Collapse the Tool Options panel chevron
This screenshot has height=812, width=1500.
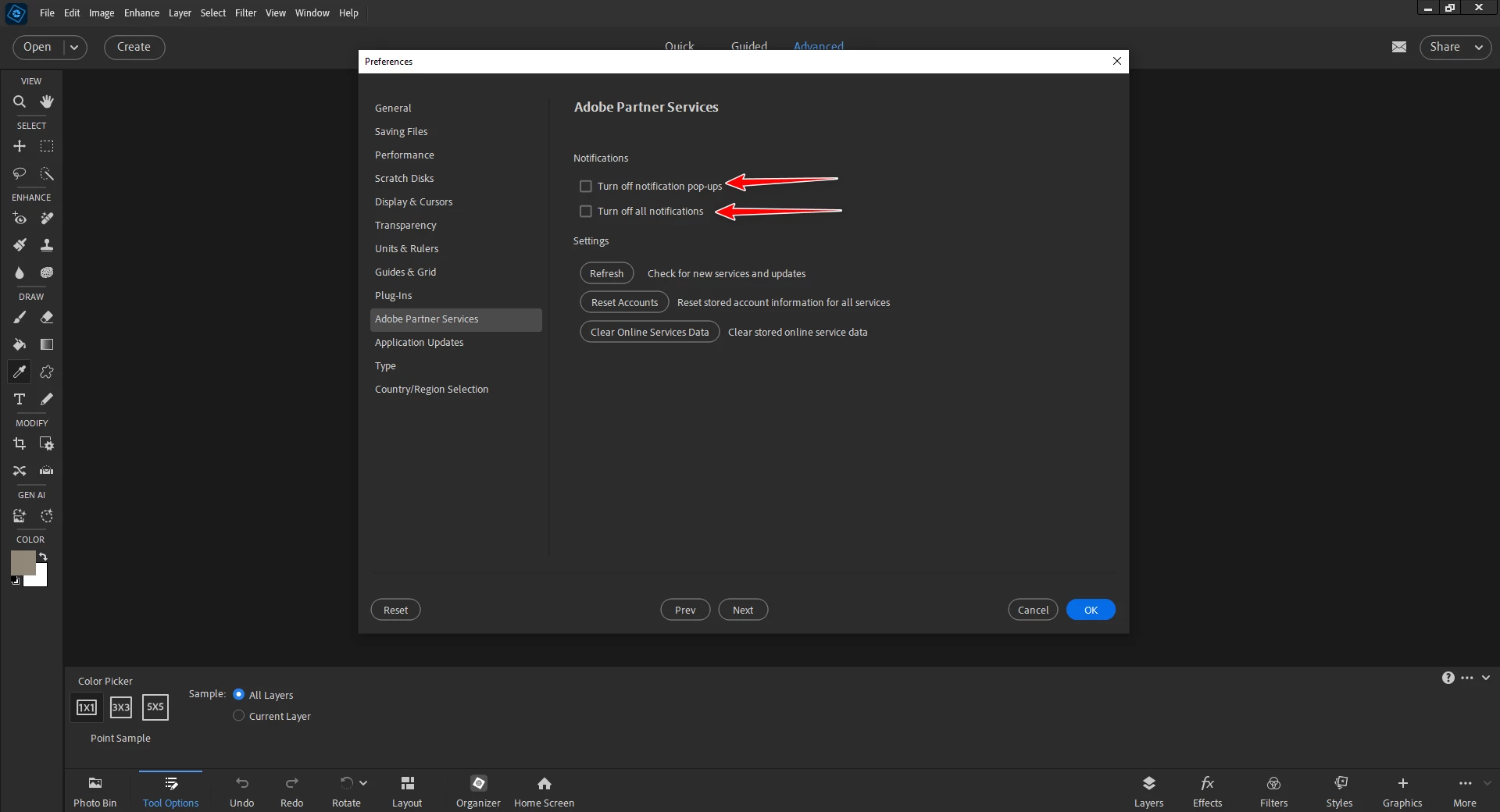(x=1486, y=678)
